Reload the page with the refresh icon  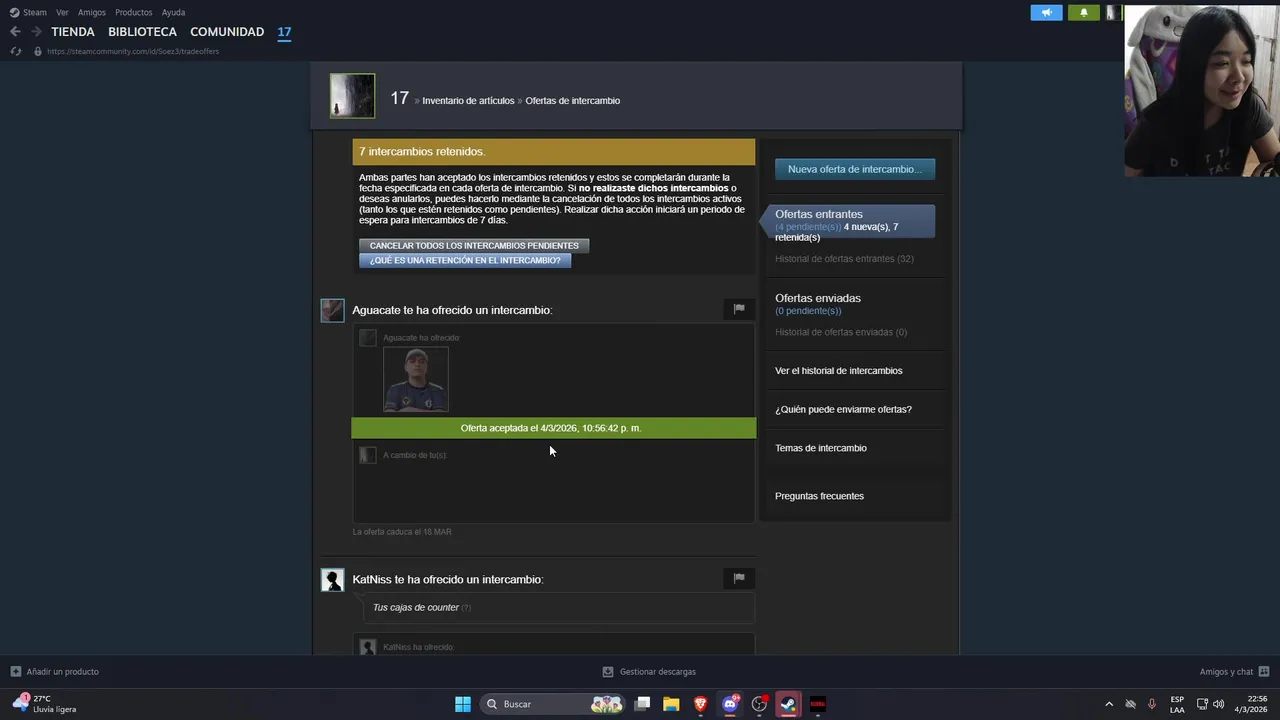coord(16,51)
